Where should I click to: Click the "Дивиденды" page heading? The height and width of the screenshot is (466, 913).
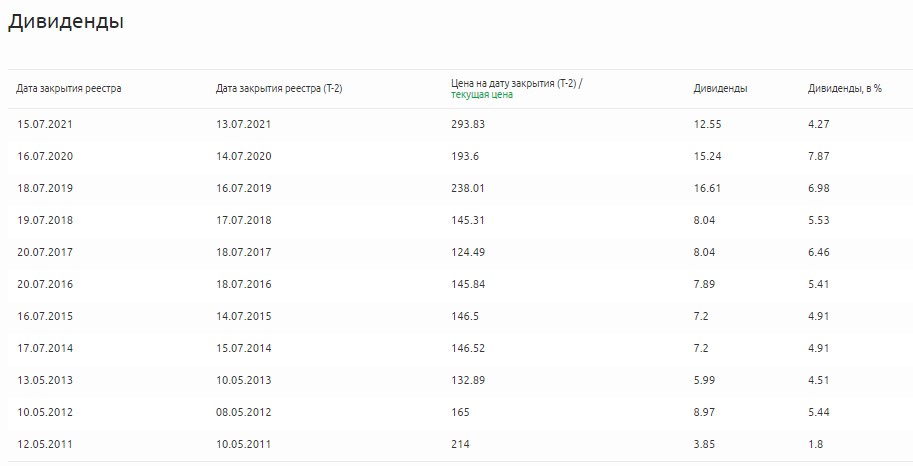[x=66, y=22]
